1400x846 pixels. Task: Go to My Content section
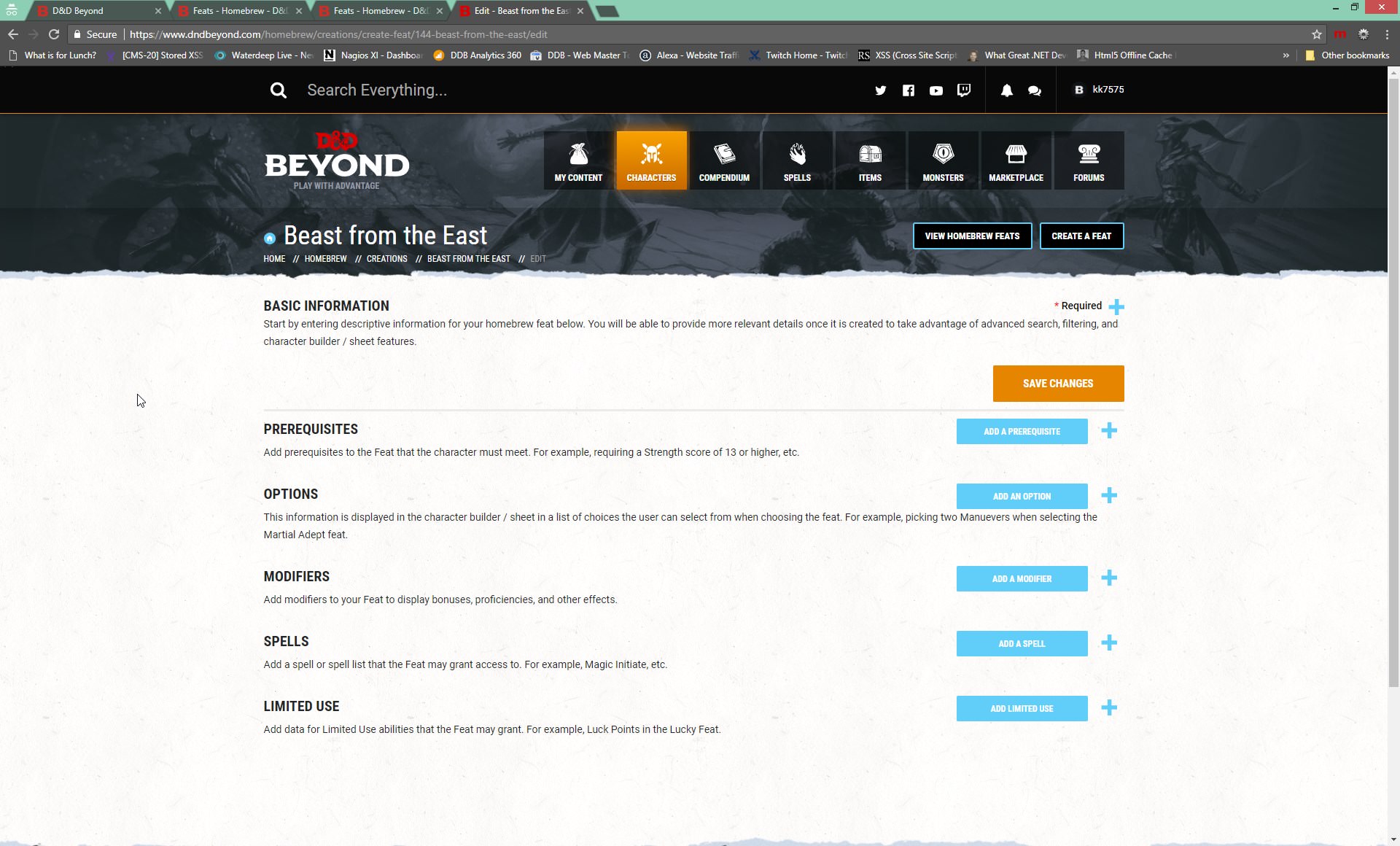pos(578,160)
